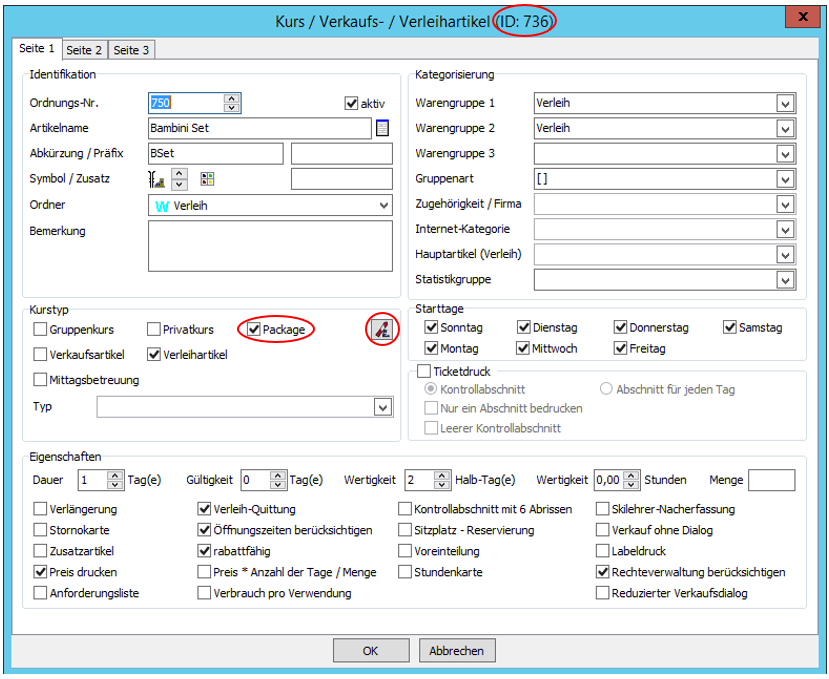Image resolution: width=829 pixels, height=679 pixels.
Task: Uncheck the Samstag start day
Action: point(730,327)
